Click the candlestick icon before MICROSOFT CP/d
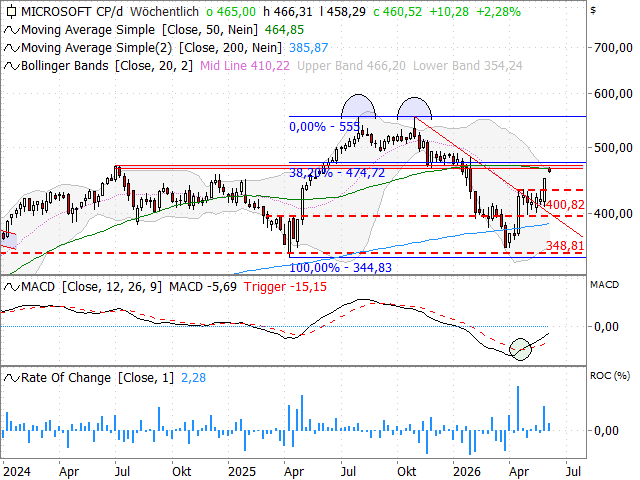Viewport: 640px width, 480px height. [11, 11]
